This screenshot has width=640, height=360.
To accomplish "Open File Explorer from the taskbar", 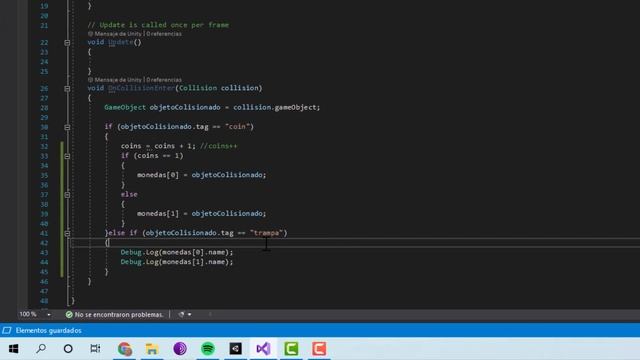I will [152, 349].
